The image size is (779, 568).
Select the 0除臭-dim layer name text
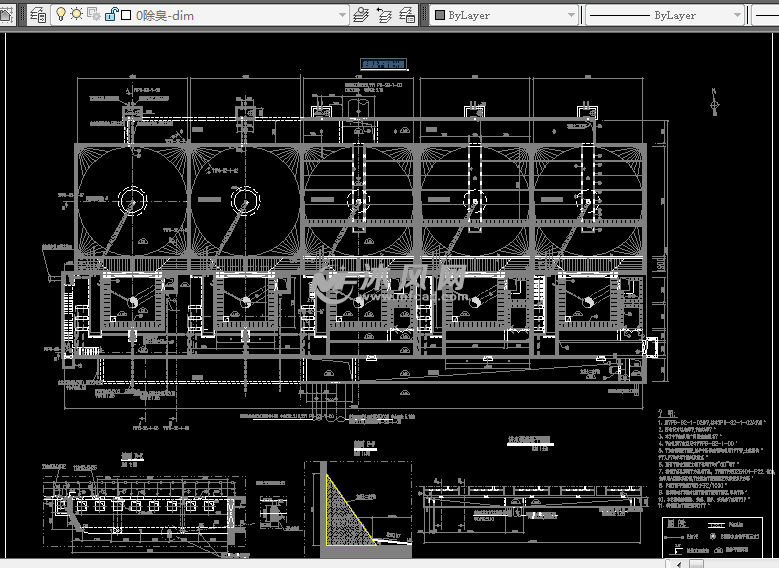coord(165,15)
